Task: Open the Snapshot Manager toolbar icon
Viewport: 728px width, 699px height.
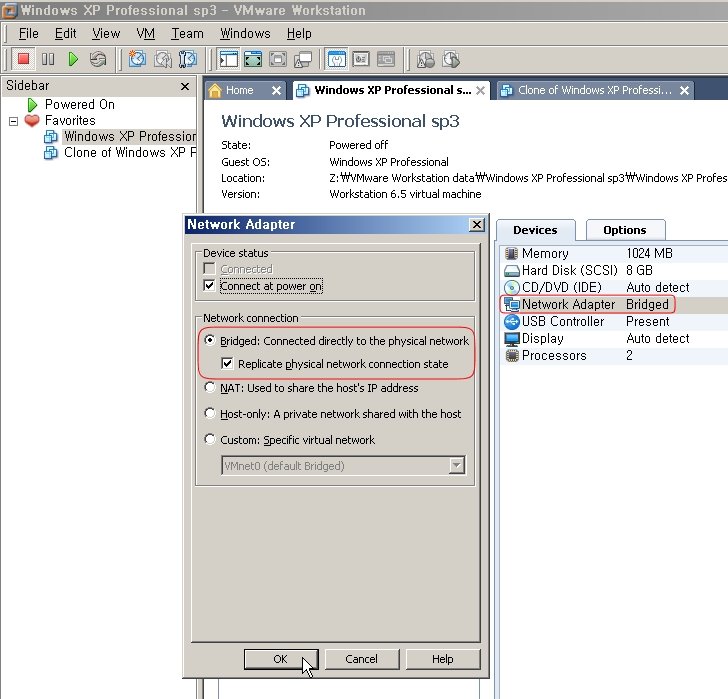Action: point(188,59)
